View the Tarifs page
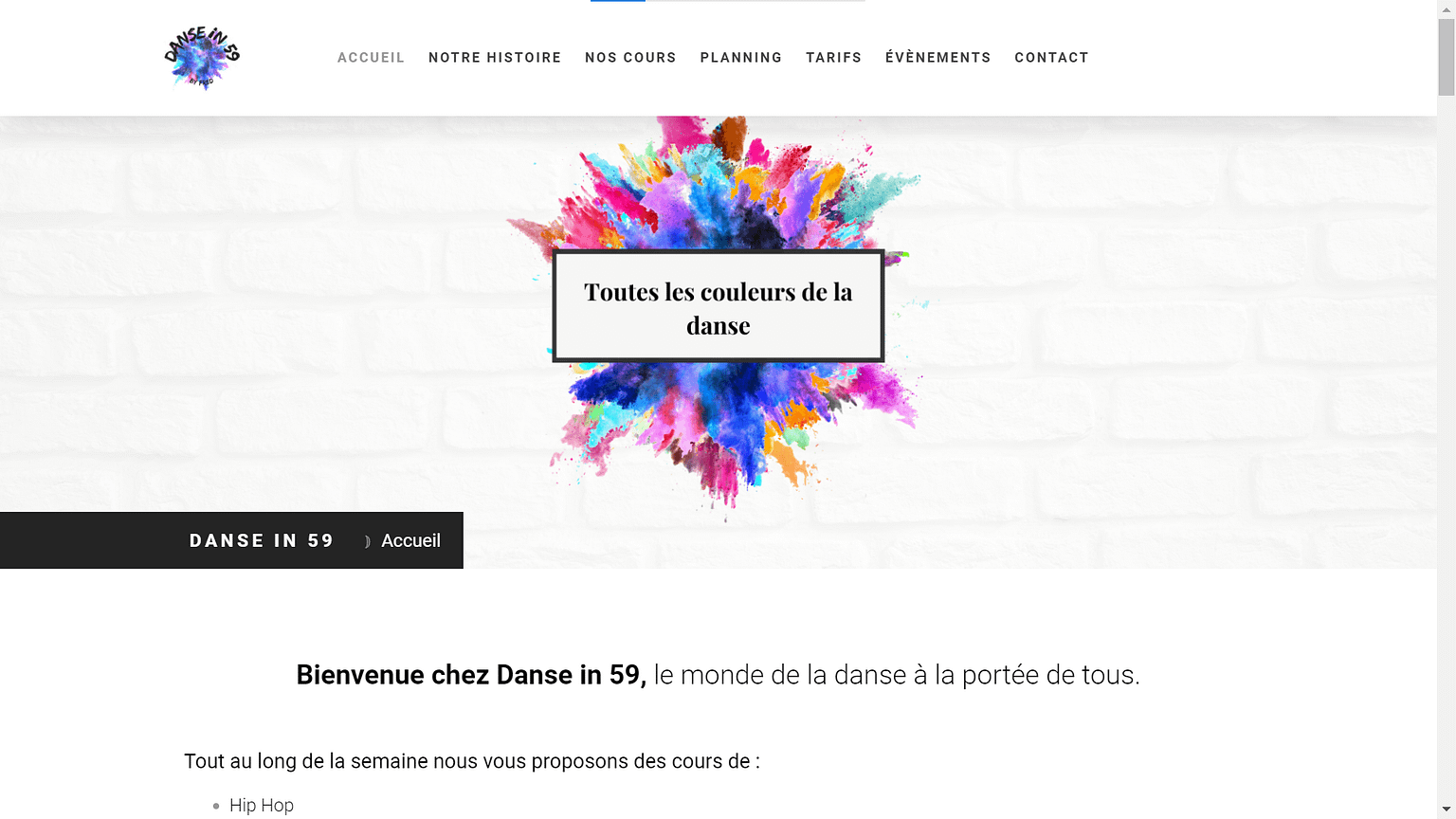This screenshot has width=1456, height=819. point(833,58)
